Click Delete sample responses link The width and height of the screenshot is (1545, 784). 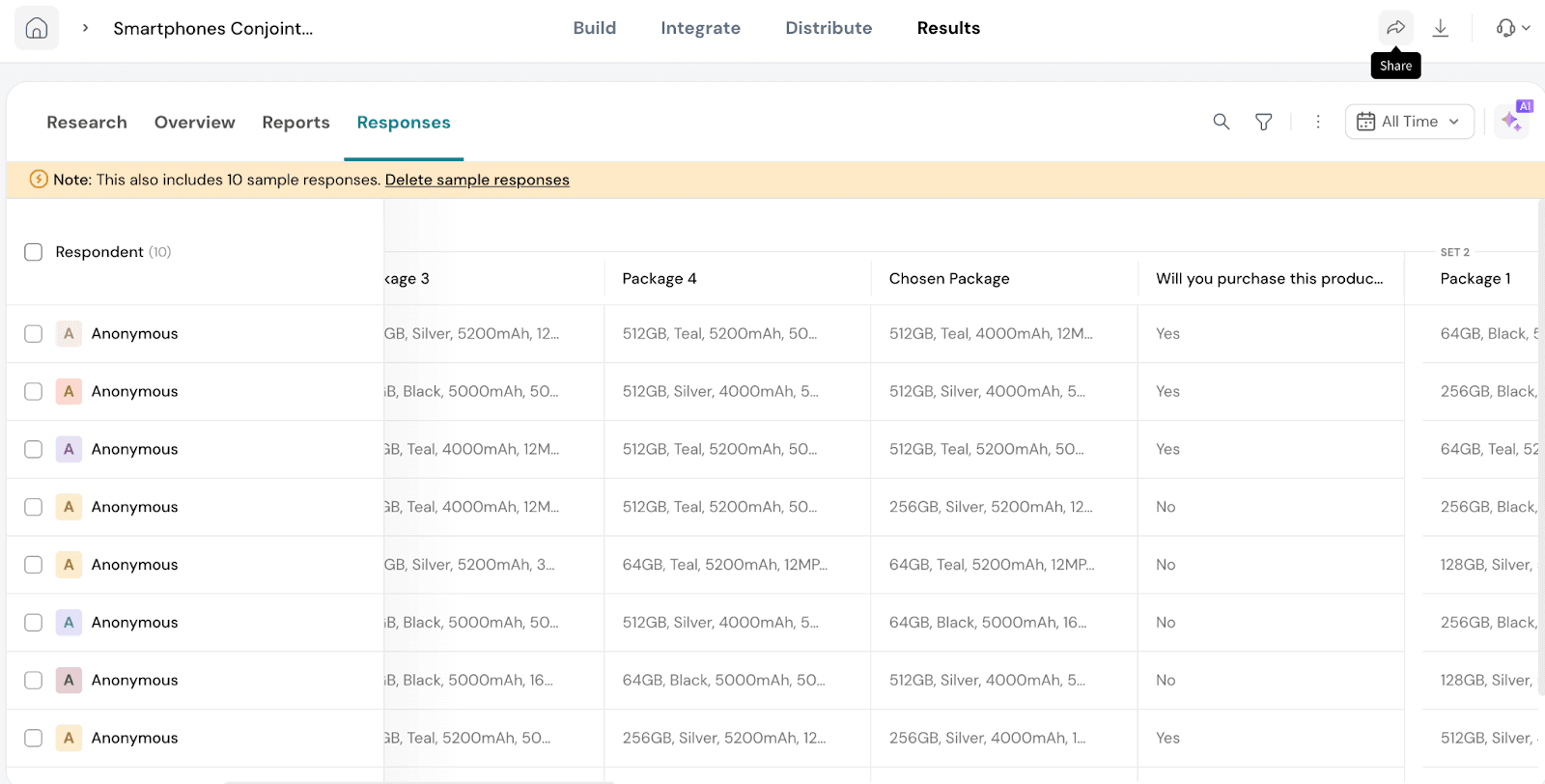click(x=477, y=180)
